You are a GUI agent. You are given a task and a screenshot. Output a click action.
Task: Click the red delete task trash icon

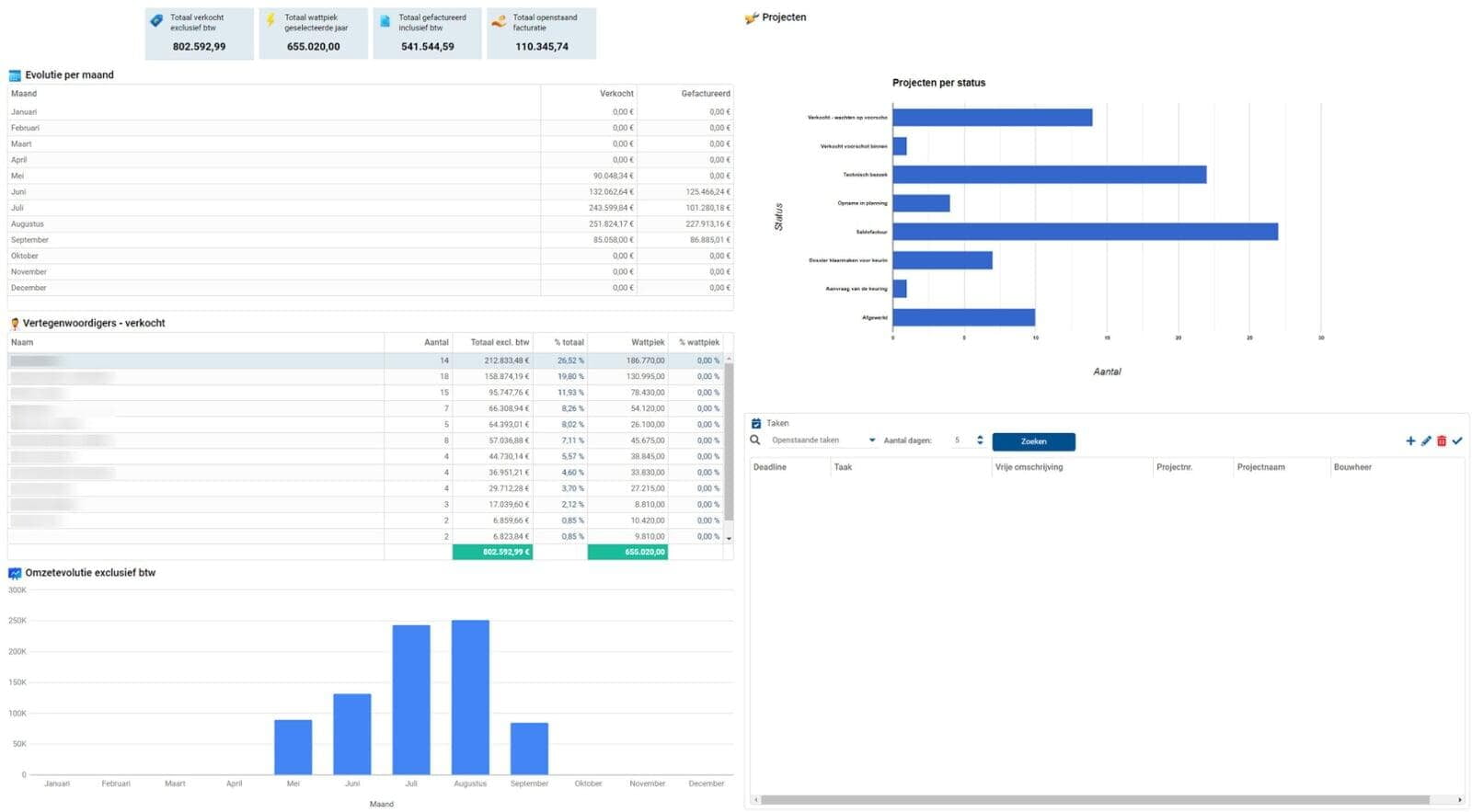click(x=1442, y=441)
